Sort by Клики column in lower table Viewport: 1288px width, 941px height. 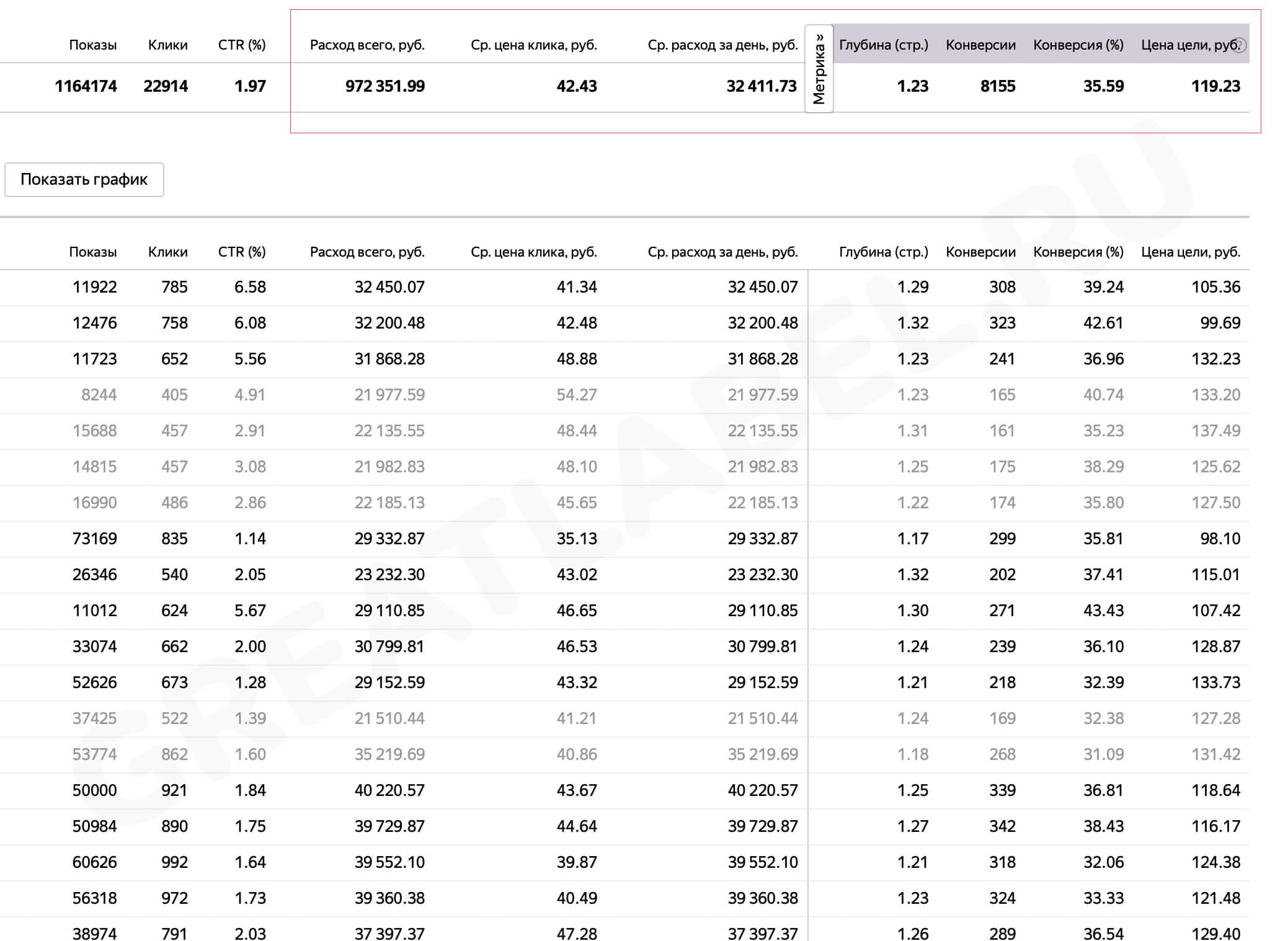(x=168, y=252)
